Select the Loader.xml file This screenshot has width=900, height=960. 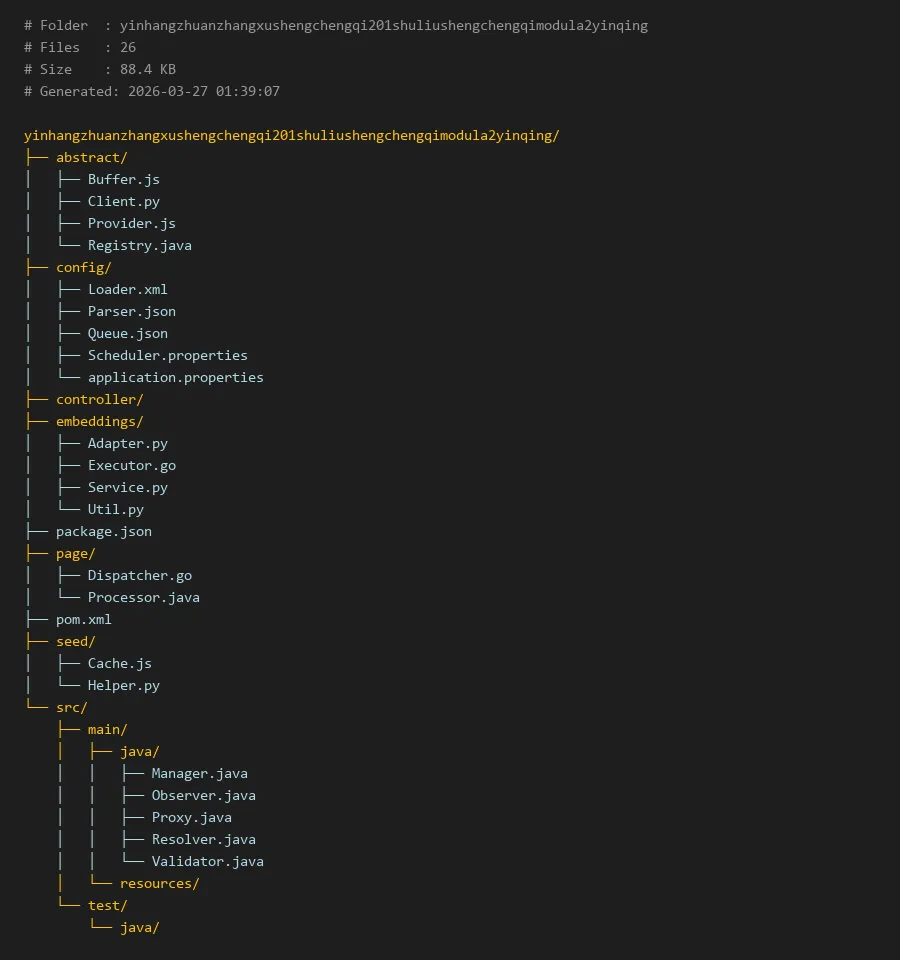(x=127, y=289)
